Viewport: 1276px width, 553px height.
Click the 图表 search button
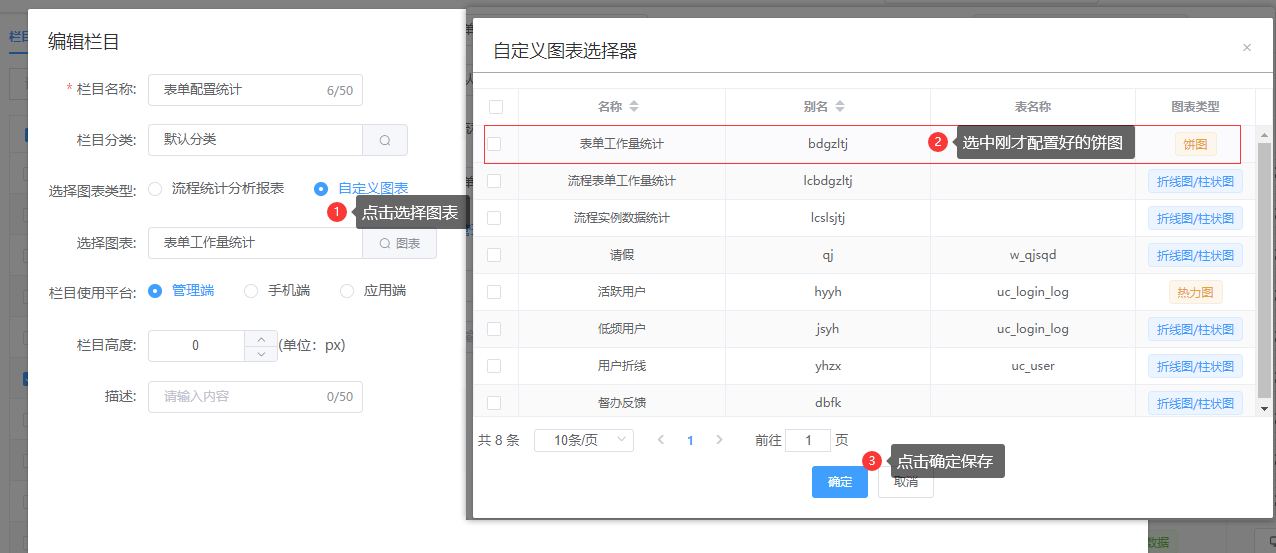399,243
